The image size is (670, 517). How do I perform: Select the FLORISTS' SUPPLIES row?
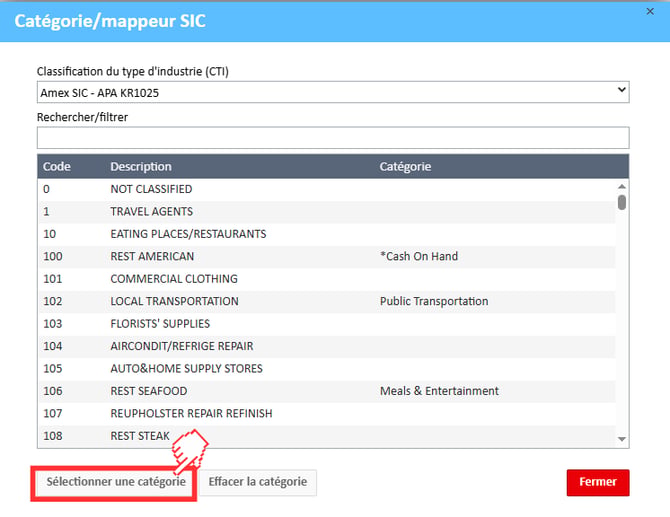click(x=327, y=324)
